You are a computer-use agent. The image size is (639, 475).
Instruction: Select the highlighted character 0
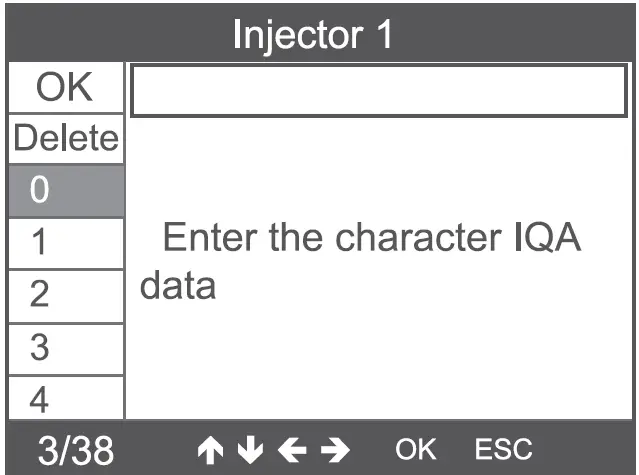[64, 191]
